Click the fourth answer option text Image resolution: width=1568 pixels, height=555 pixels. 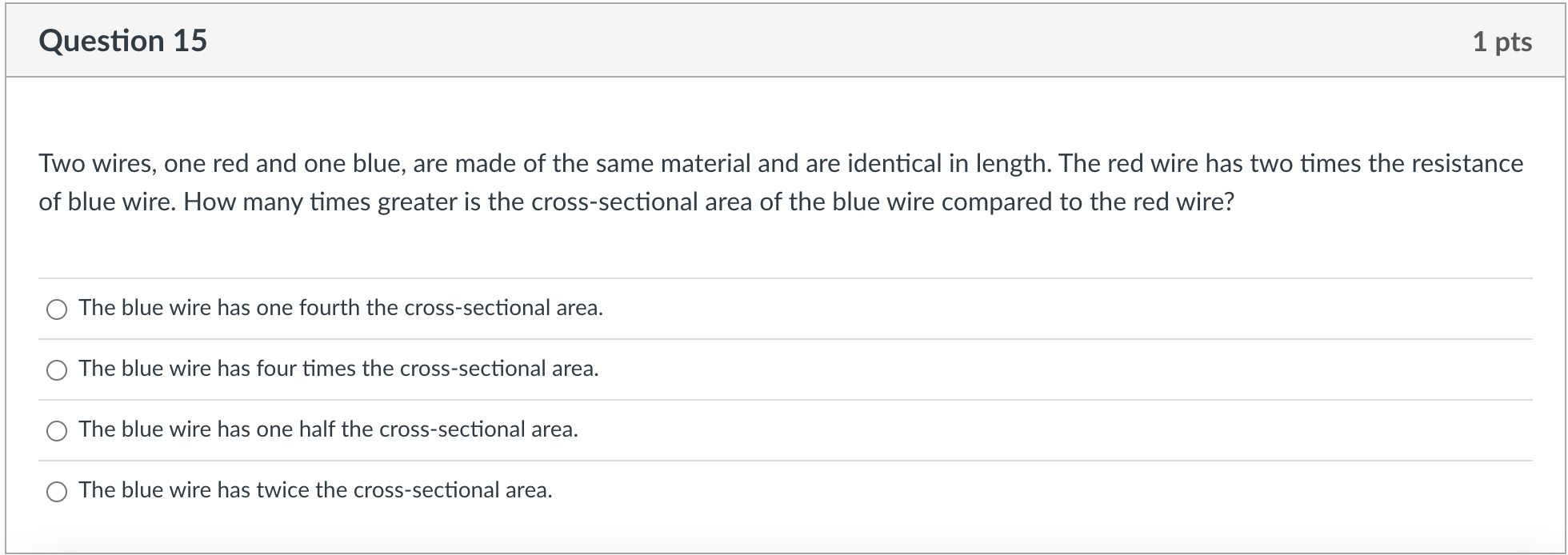point(316,489)
